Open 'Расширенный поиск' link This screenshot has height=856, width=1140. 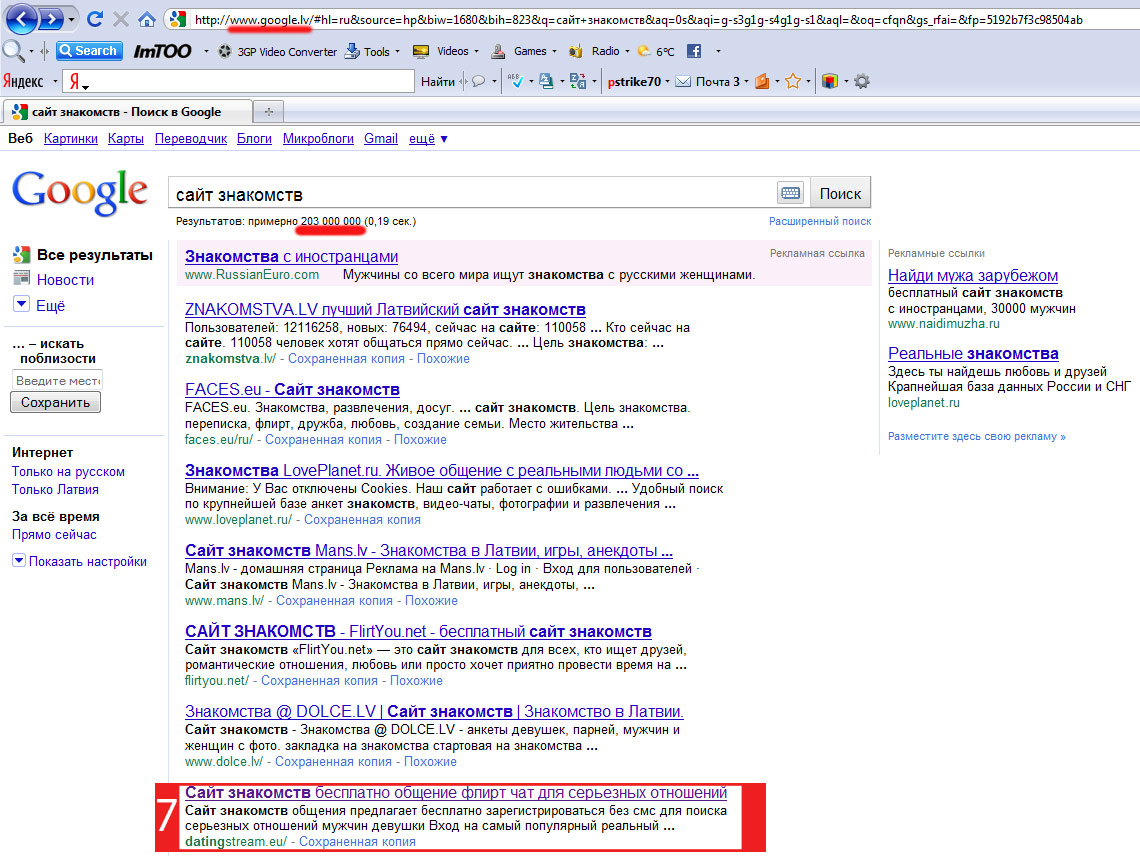(819, 221)
